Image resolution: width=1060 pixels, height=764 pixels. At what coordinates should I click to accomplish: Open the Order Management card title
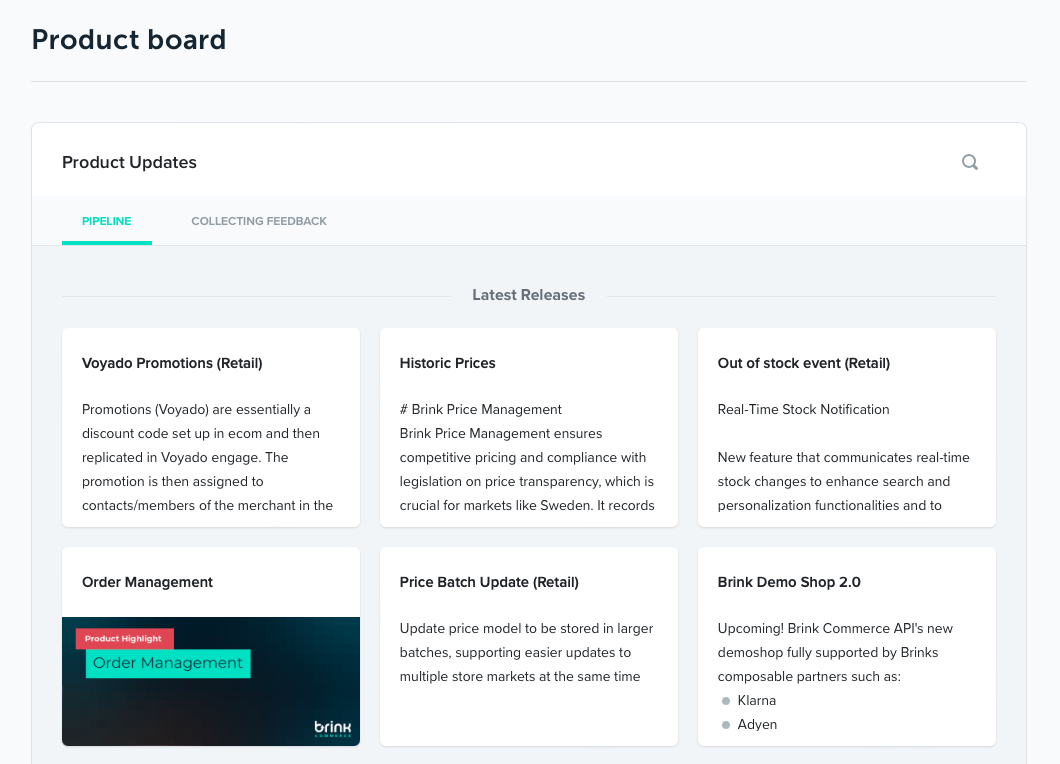click(x=147, y=582)
